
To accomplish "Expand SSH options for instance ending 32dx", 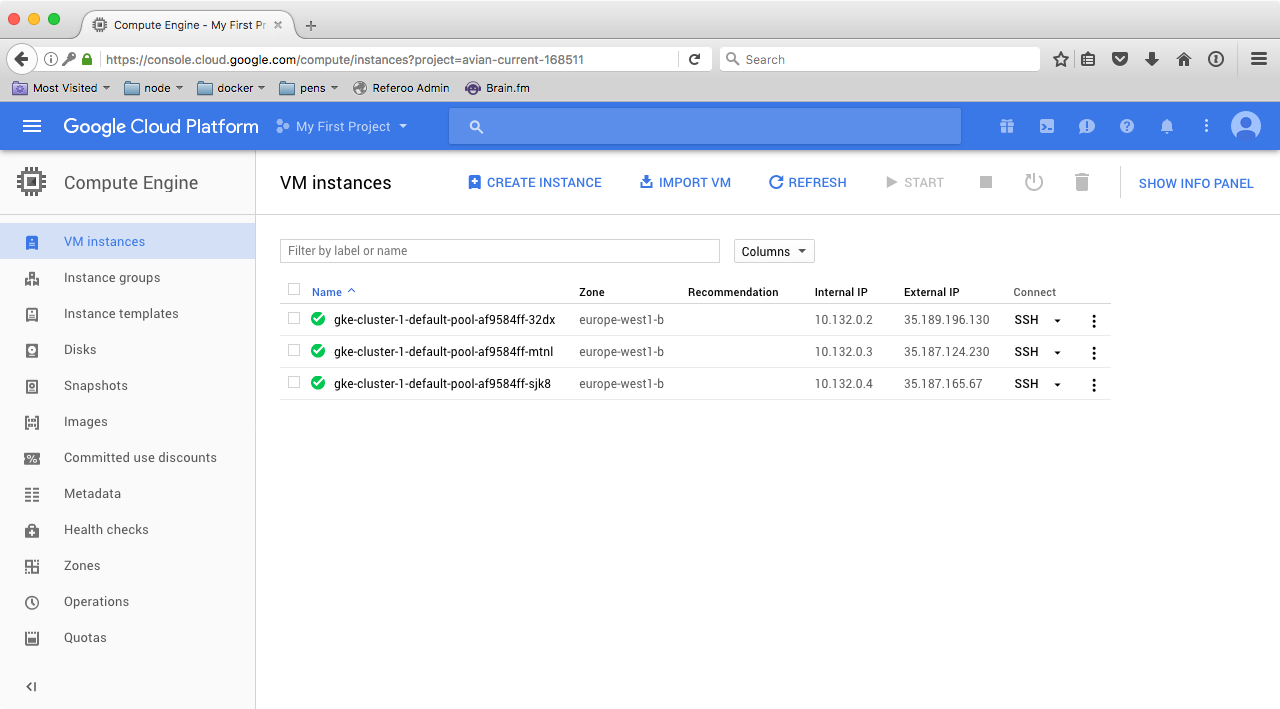I will click(1057, 321).
